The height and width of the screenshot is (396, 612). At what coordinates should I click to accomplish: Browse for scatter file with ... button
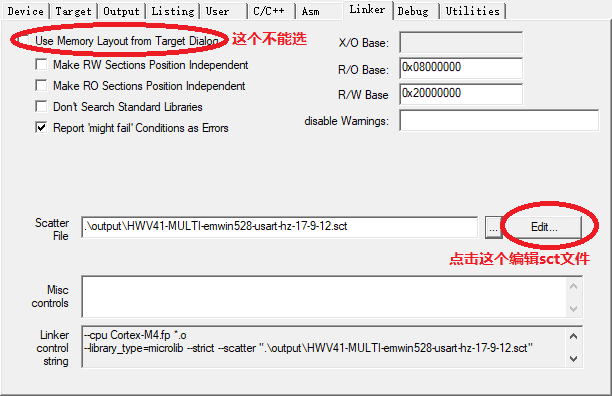(x=493, y=227)
